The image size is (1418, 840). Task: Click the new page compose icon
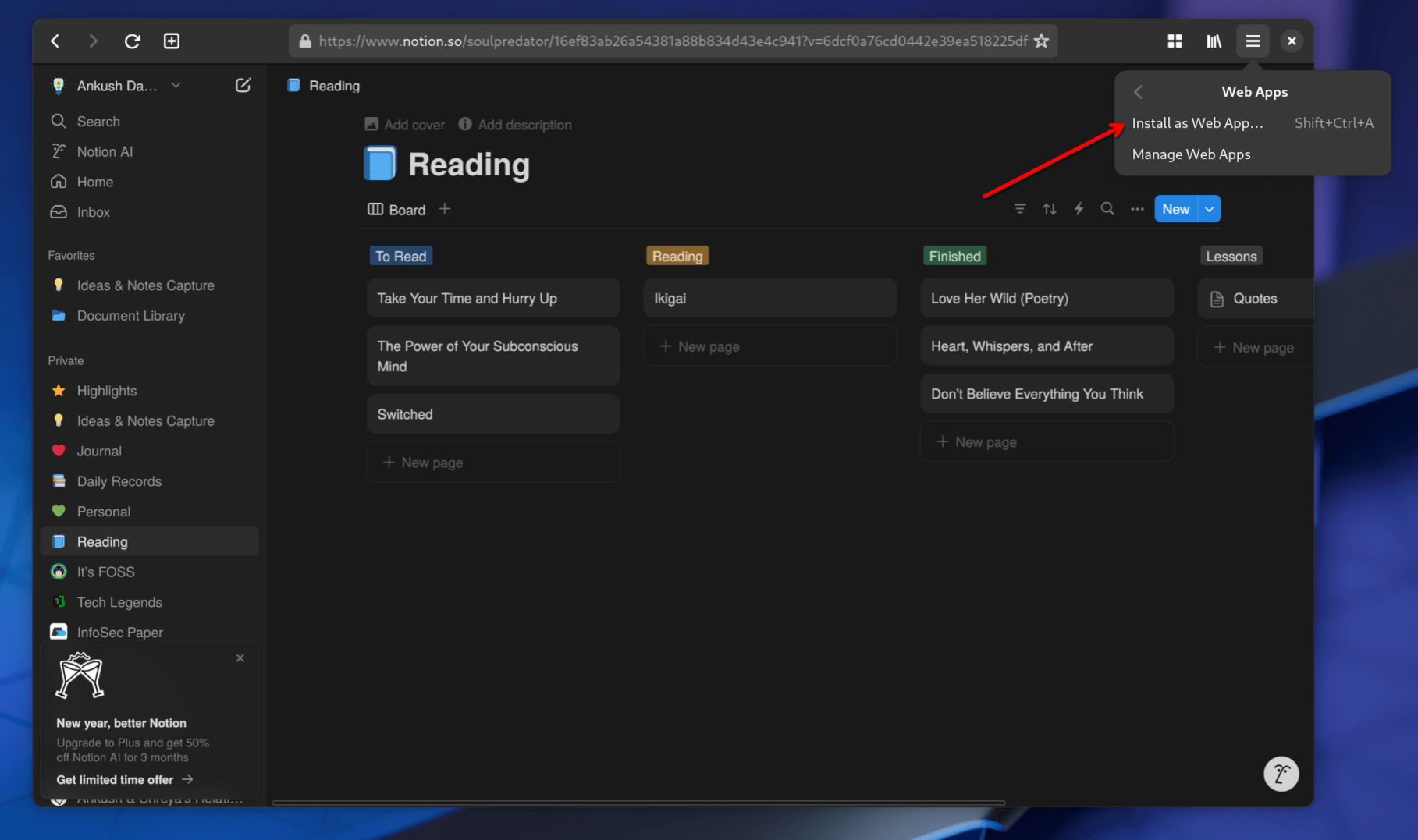[x=243, y=85]
